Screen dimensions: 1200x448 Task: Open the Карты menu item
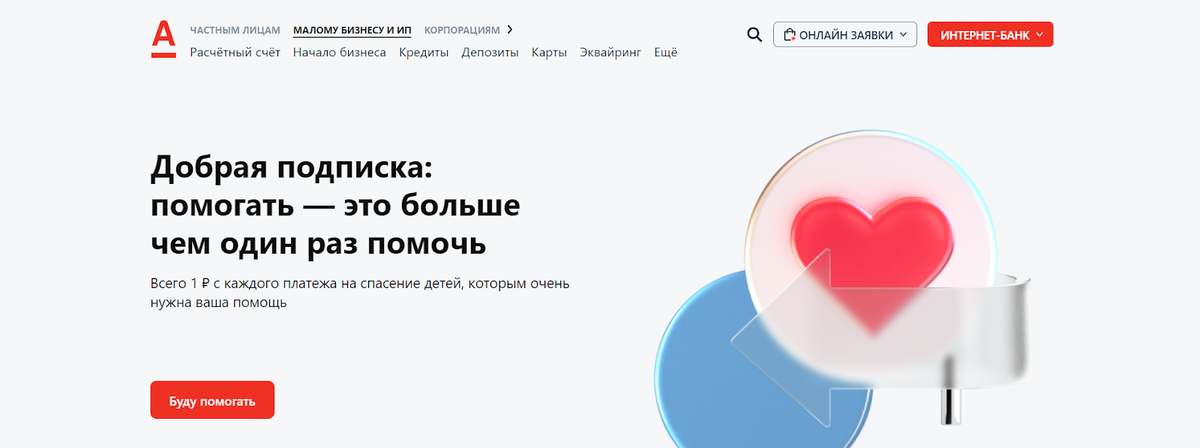pyautogui.click(x=550, y=52)
